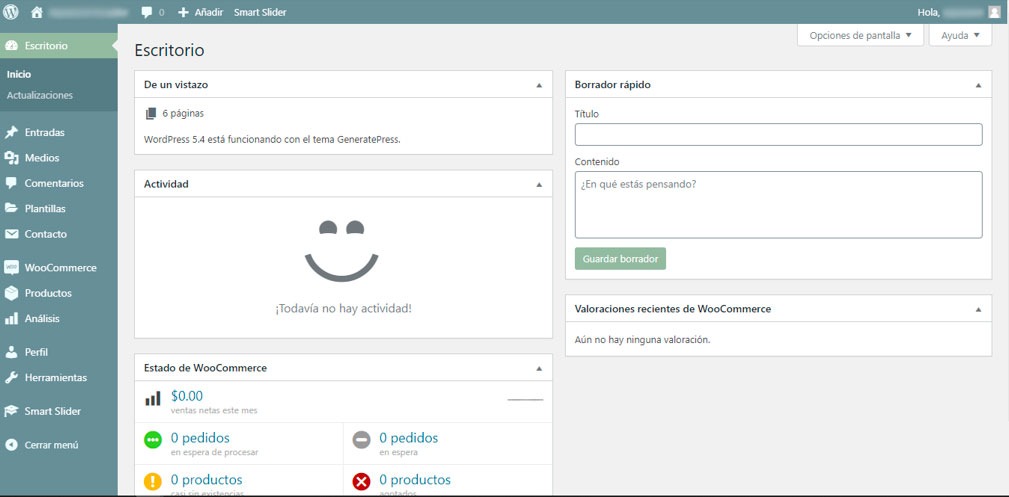Open site home icon in admin bar

[37, 12]
